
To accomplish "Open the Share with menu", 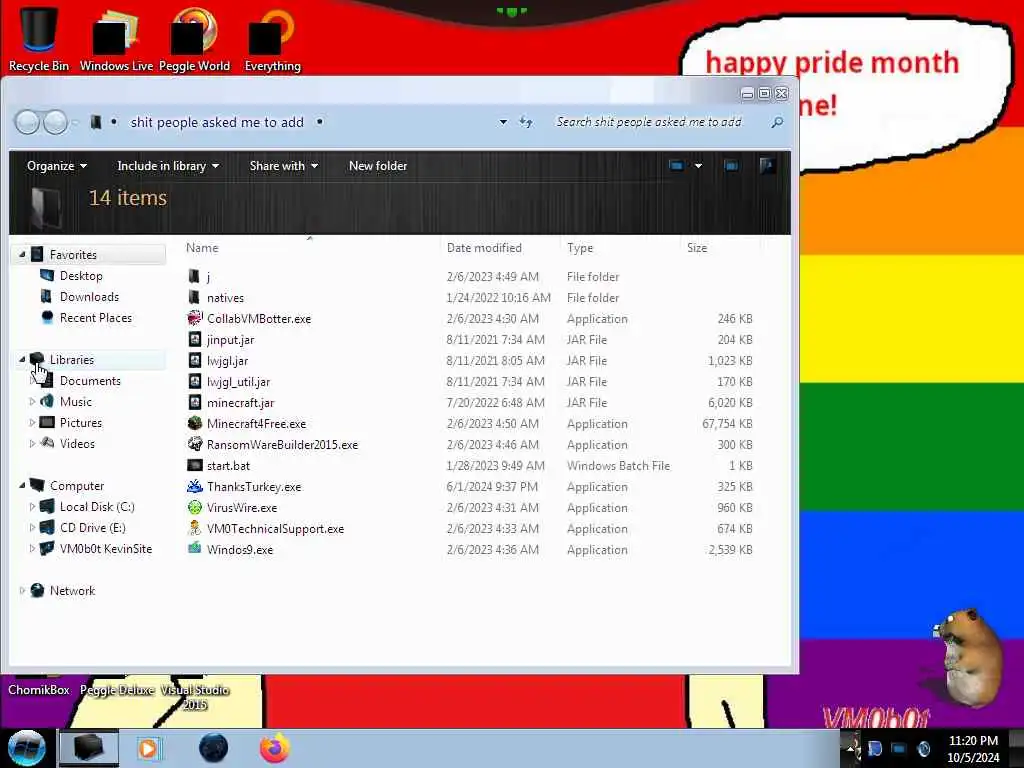I will (283, 166).
